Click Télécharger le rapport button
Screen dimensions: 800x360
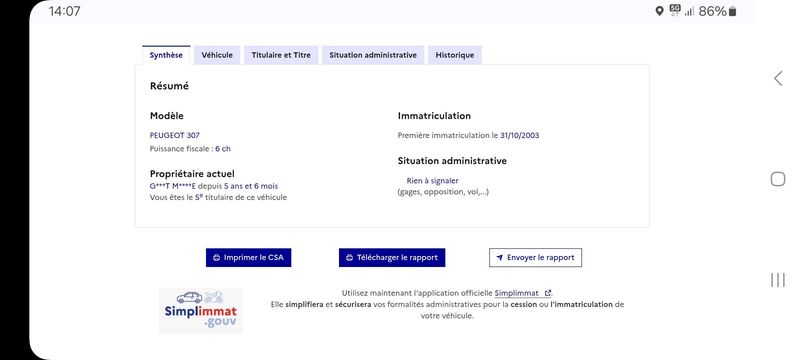[x=392, y=258]
